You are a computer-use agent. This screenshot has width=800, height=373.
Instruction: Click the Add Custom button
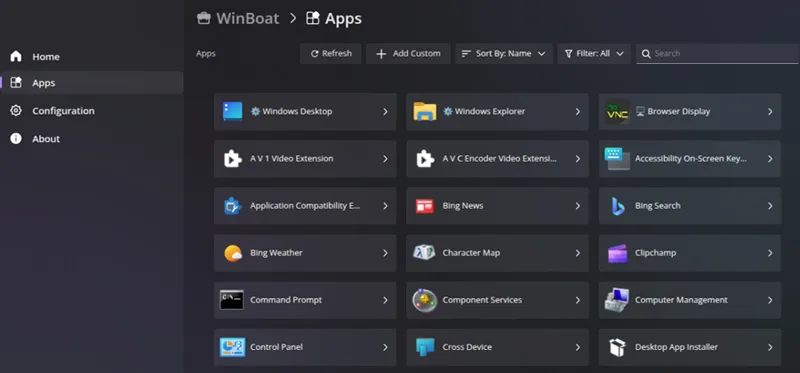click(x=408, y=54)
